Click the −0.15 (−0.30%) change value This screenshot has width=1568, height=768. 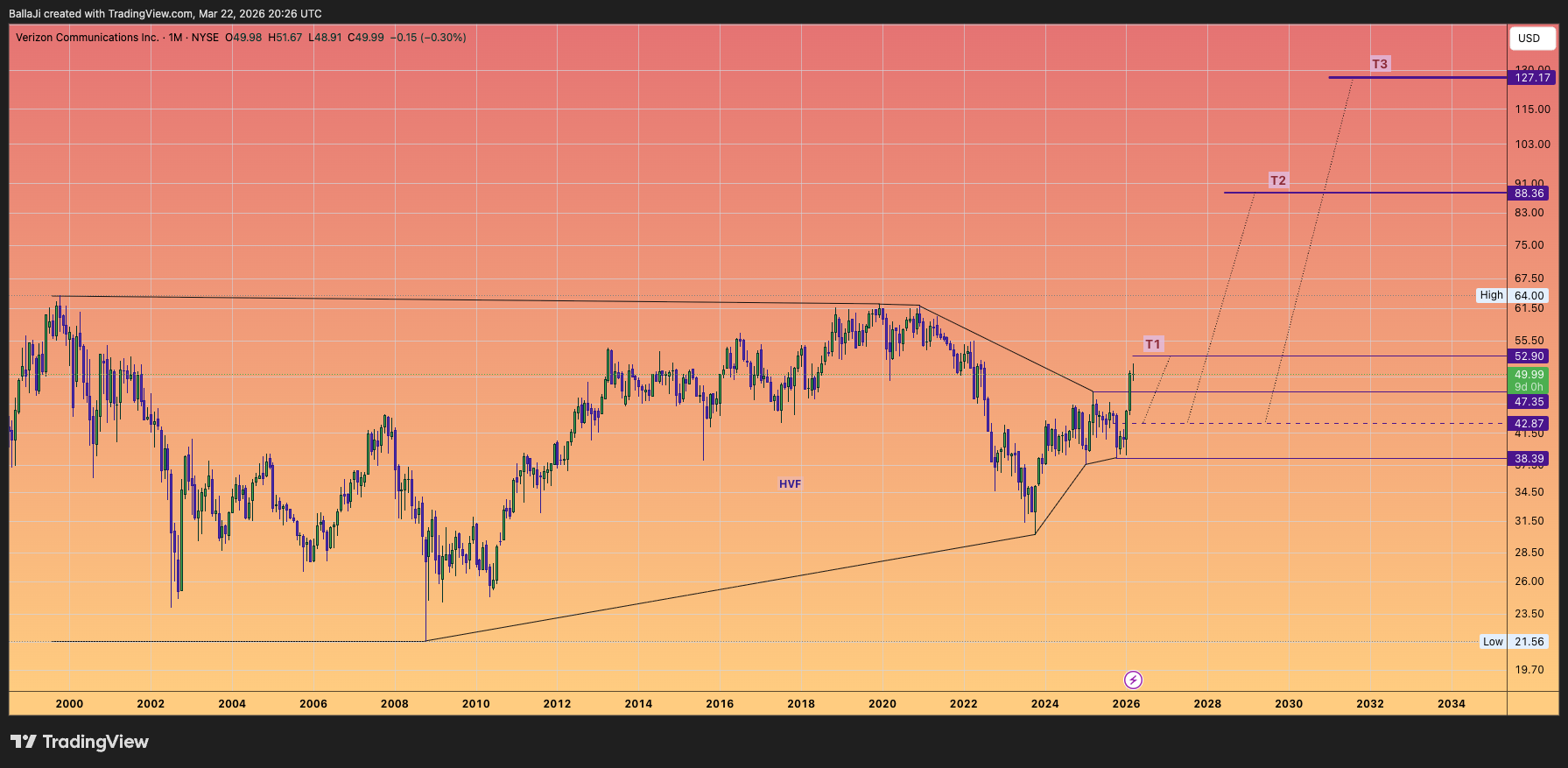(428, 38)
